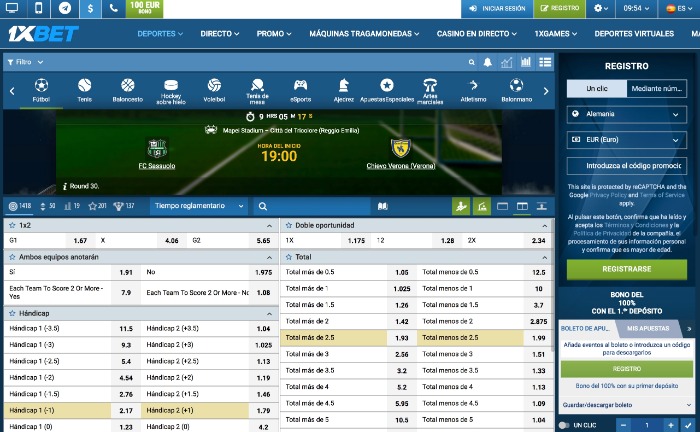Click the search magnifier in filter bar
The height and width of the screenshot is (432, 700).
471,62
